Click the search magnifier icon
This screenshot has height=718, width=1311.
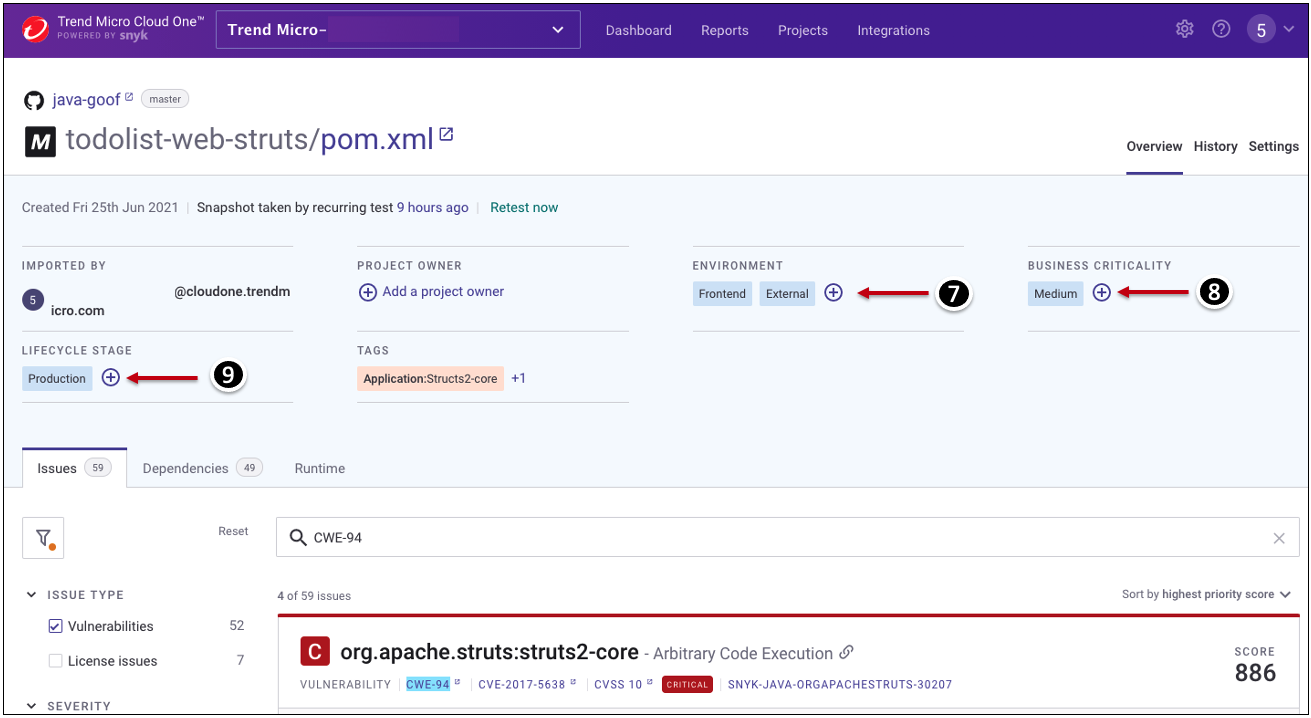pyautogui.click(x=297, y=538)
